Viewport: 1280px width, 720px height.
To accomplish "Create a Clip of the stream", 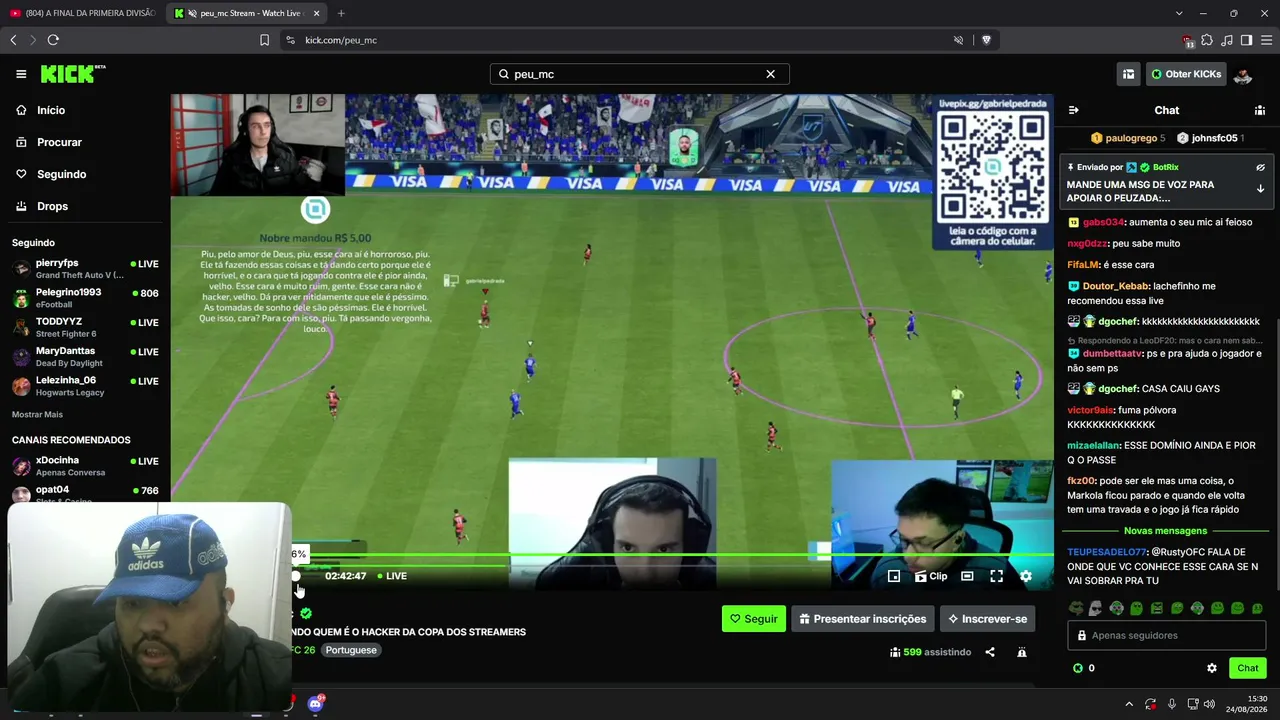I will (x=931, y=576).
